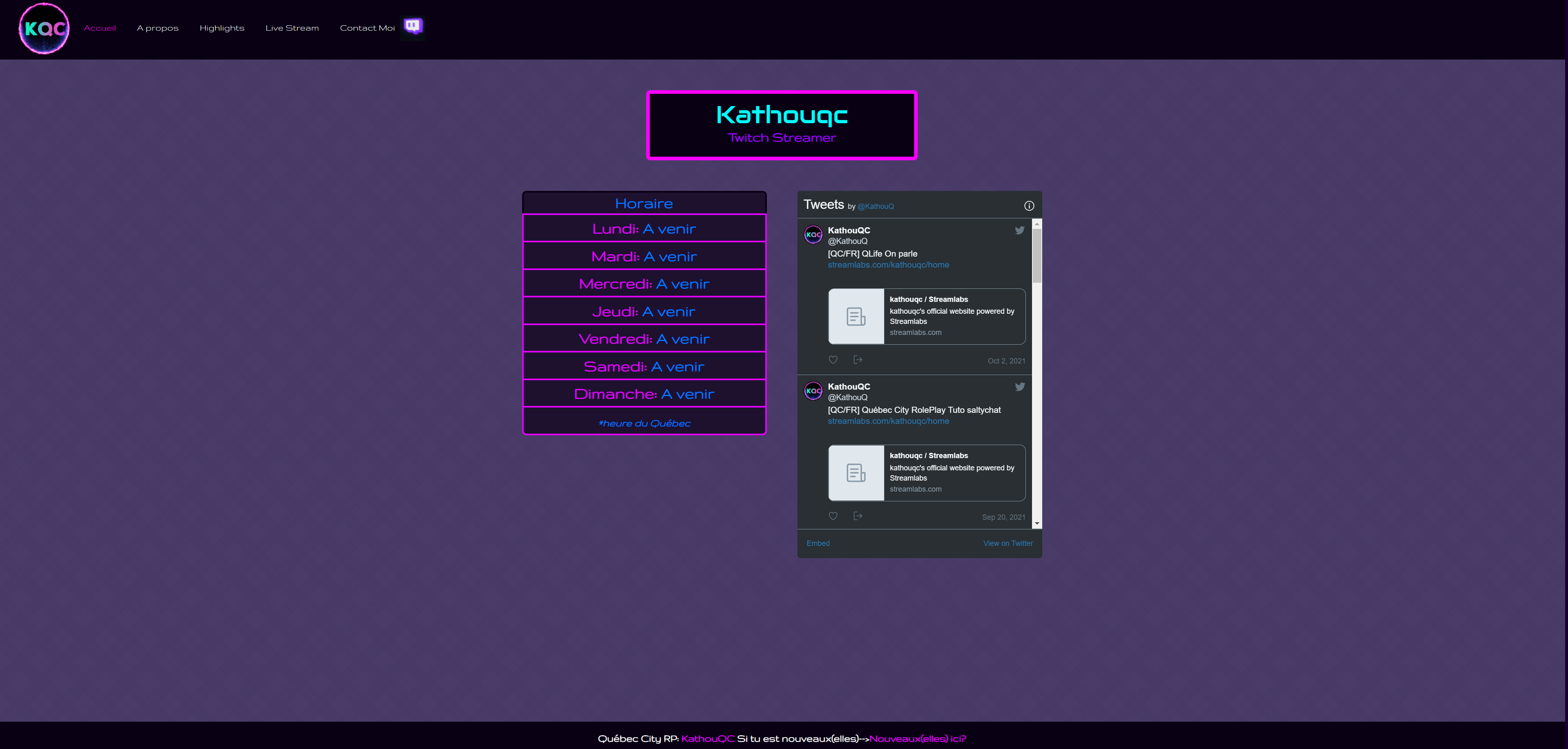
Task: Open the A propos page
Action: tap(157, 28)
